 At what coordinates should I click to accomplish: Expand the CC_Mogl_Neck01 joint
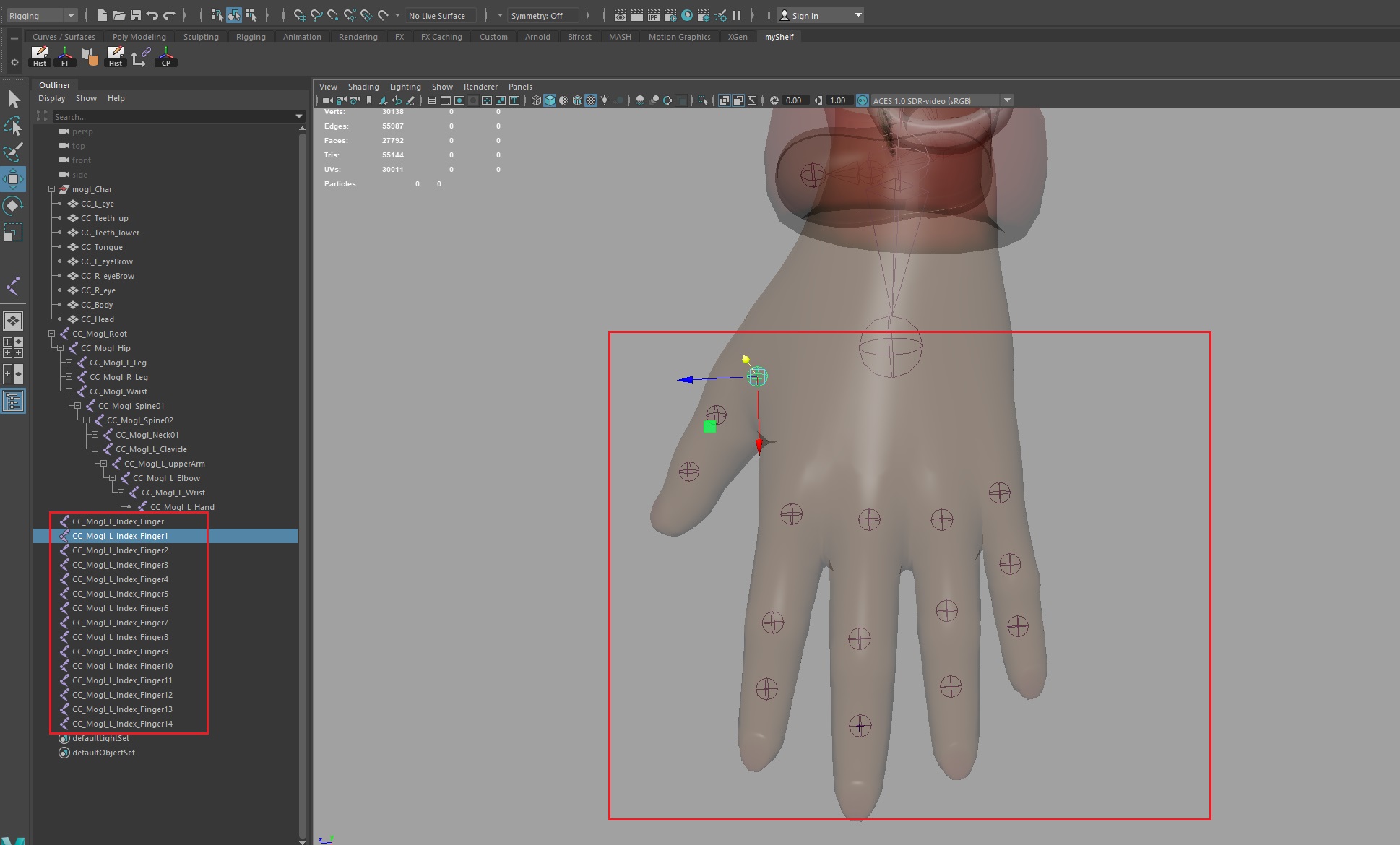(x=95, y=435)
